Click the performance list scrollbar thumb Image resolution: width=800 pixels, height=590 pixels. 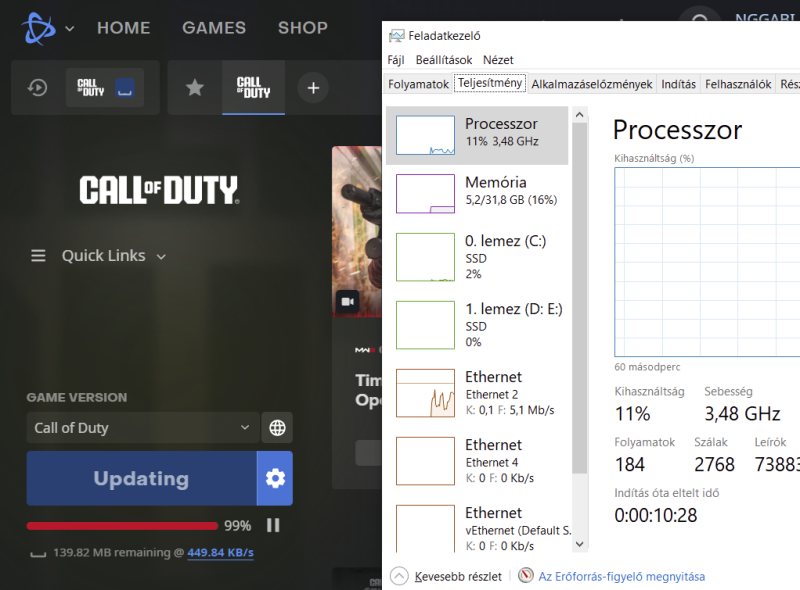(x=579, y=298)
